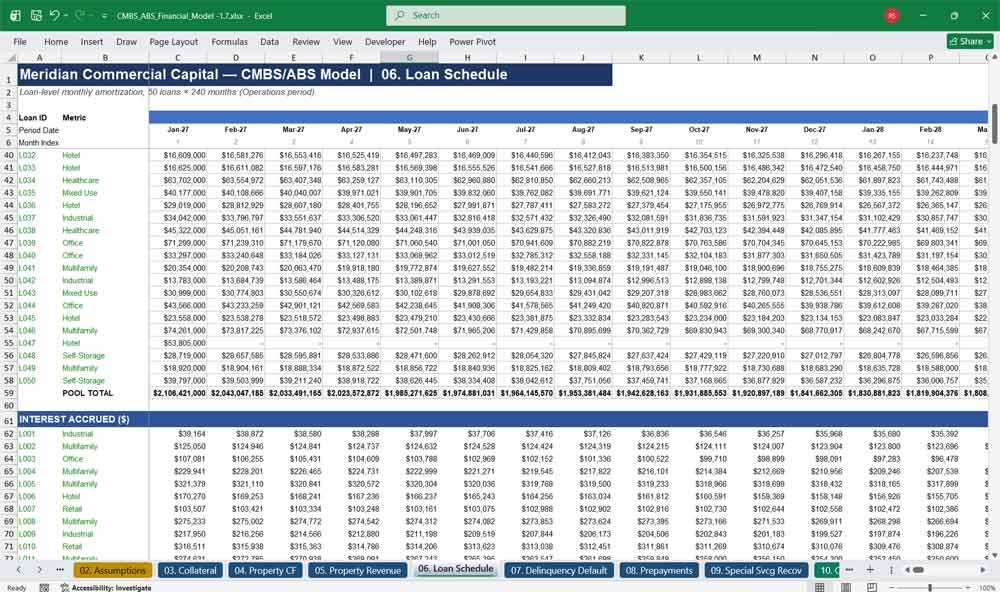Switch to 08. Prepayments sheet
This screenshot has height=592, width=1000.
(659, 570)
